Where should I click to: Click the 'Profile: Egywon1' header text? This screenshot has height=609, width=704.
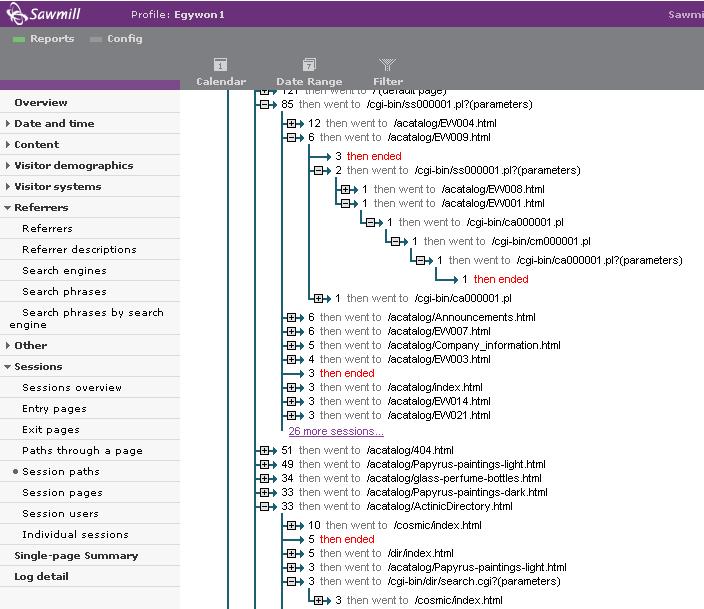(177, 14)
